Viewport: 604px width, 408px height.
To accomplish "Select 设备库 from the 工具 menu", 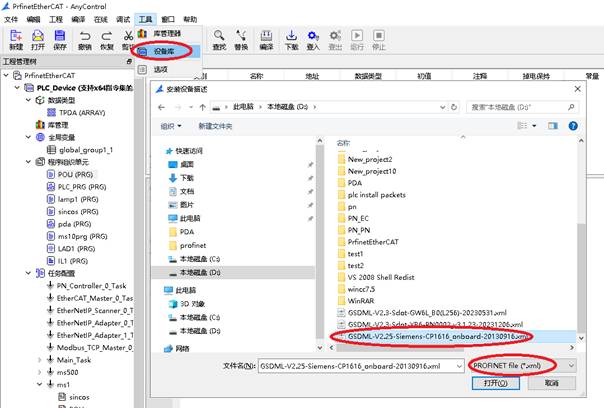I will [x=162, y=49].
